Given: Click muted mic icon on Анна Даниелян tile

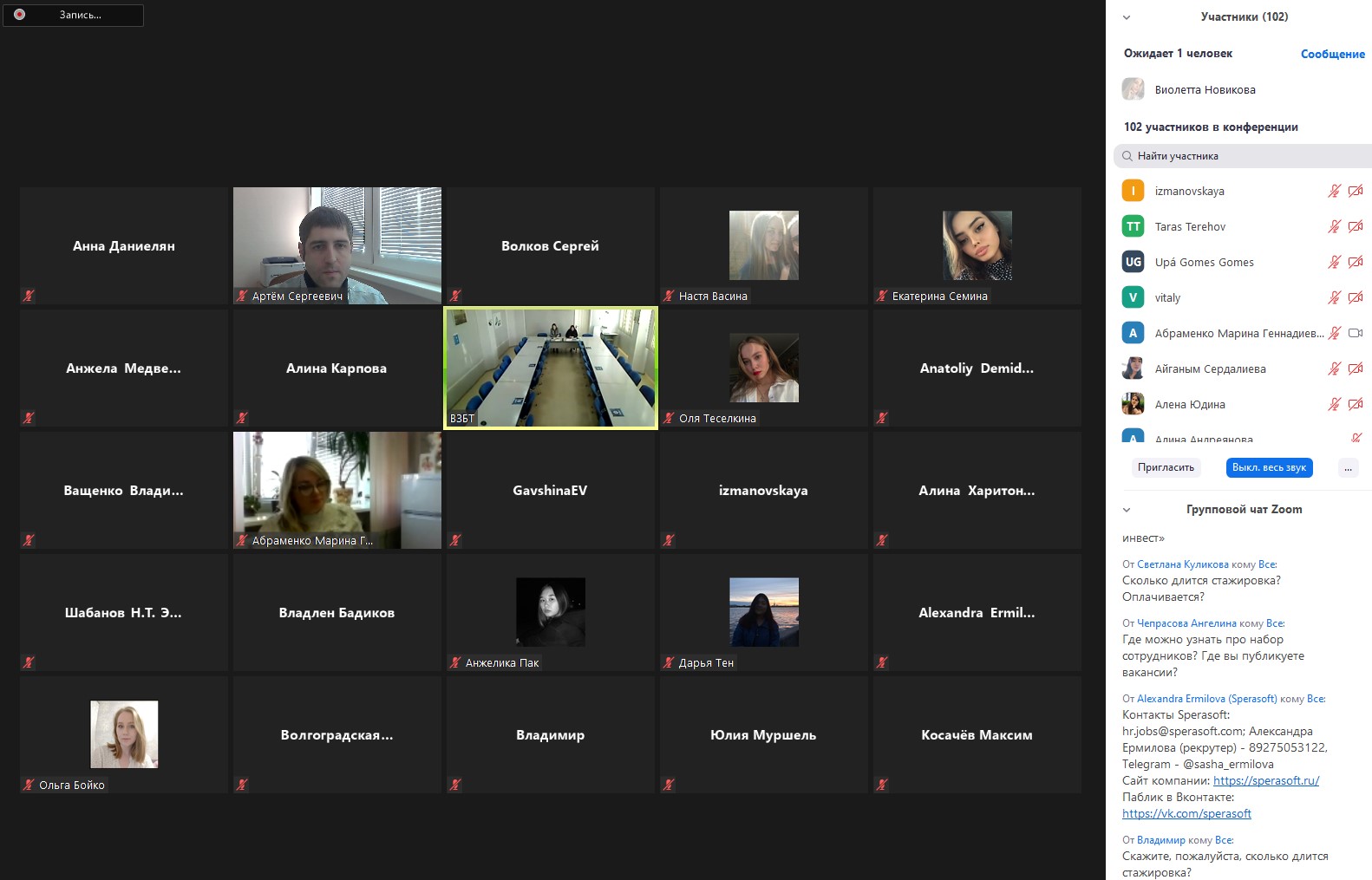Looking at the screenshot, I should (29, 296).
